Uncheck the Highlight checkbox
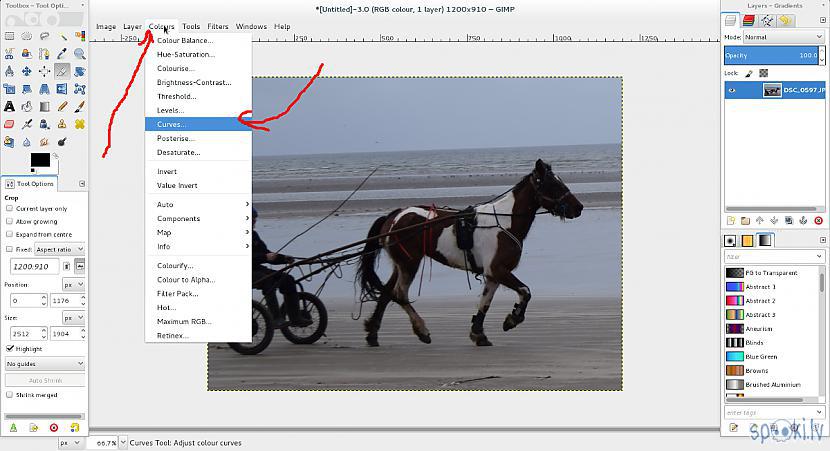The image size is (830, 451). 10,348
